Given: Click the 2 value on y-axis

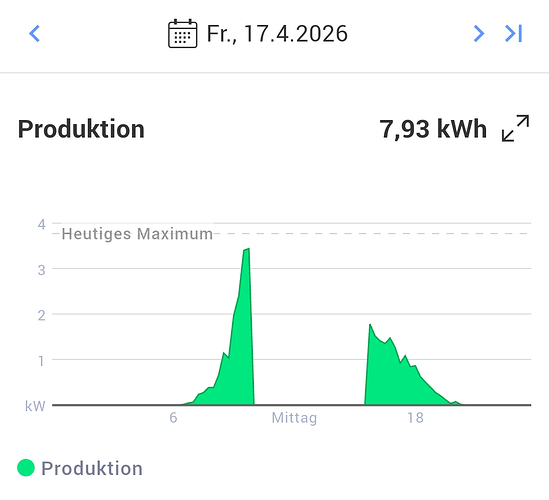Looking at the screenshot, I should pos(42,315).
